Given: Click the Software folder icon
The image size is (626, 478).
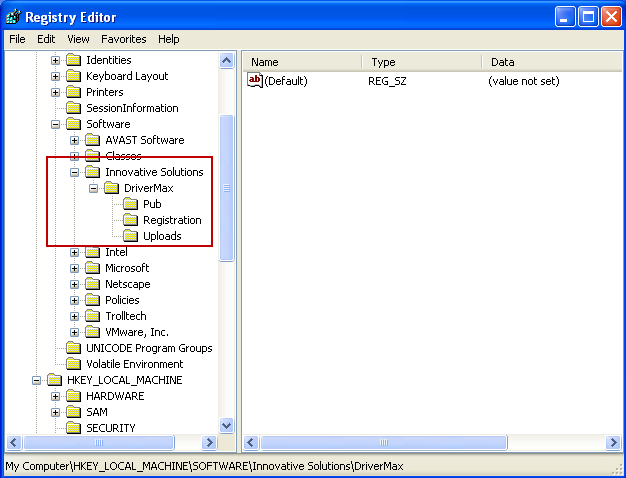Looking at the screenshot, I should coord(73,124).
